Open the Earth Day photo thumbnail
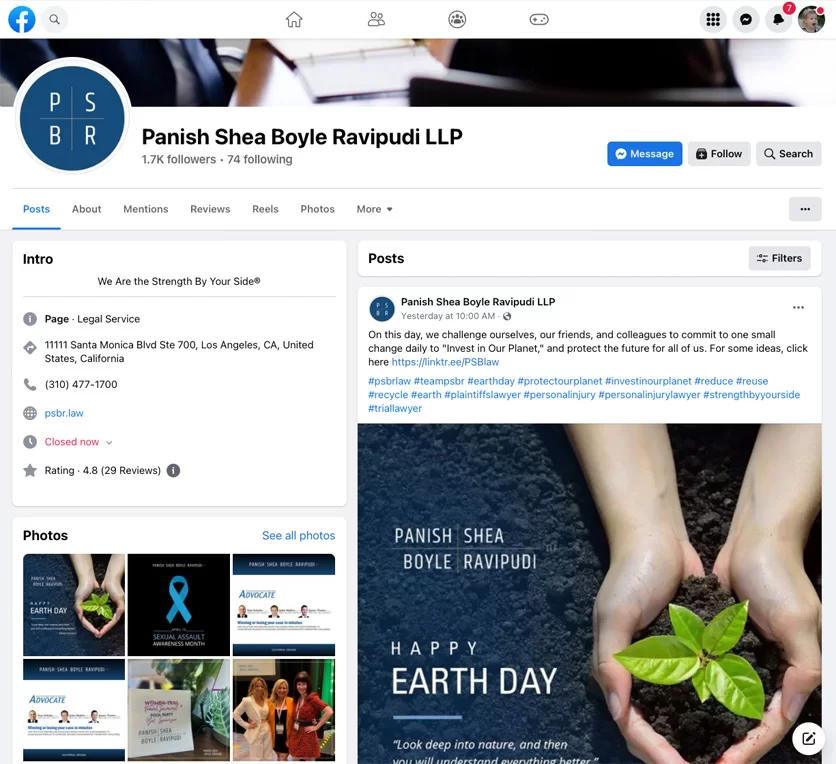Image resolution: width=836 pixels, height=764 pixels. (74, 605)
